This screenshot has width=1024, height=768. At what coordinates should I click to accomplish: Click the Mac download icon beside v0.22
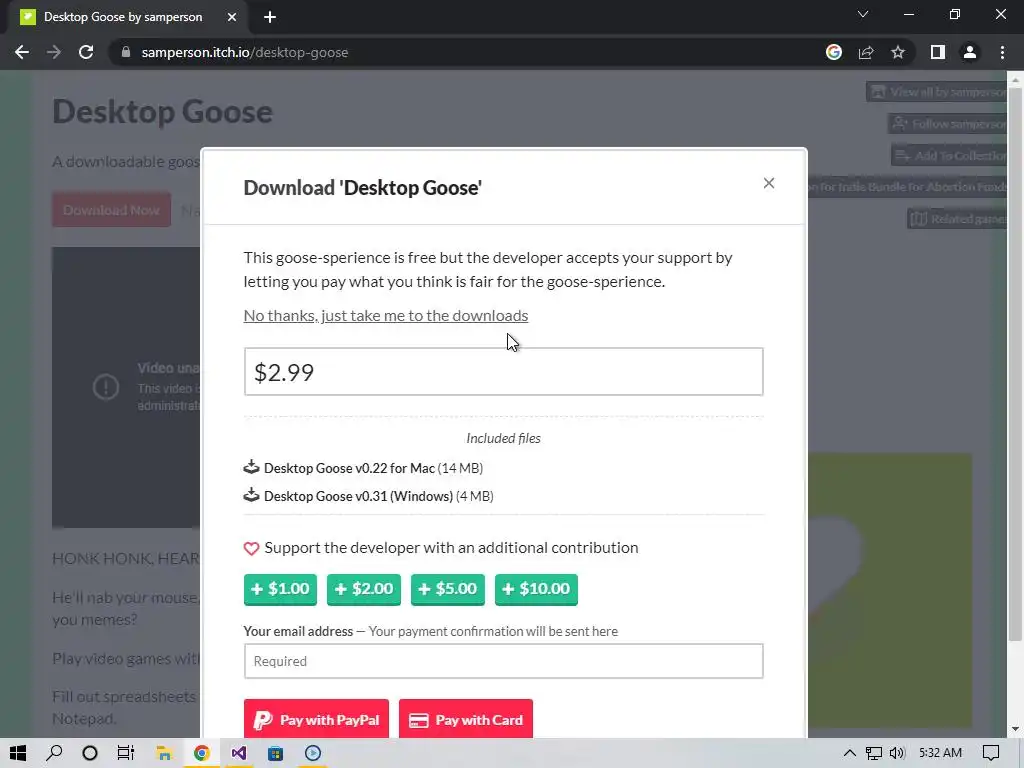click(x=251, y=467)
